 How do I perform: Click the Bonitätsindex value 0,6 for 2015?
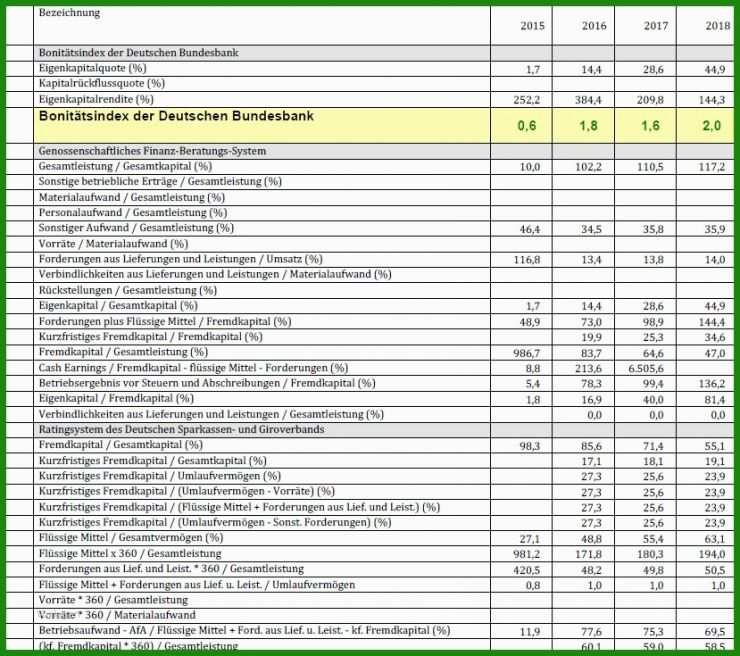pos(527,126)
